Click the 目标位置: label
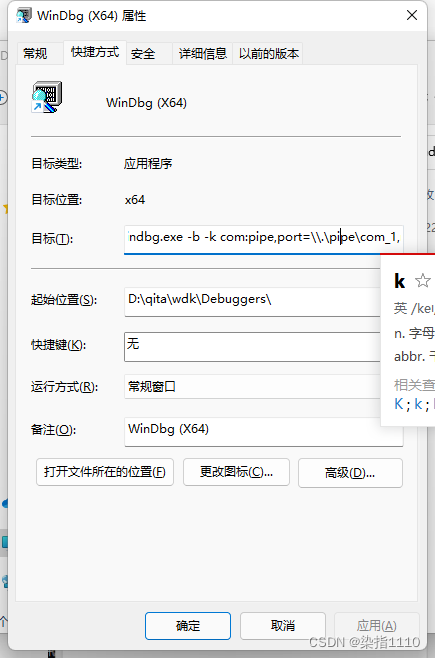Screen dimensions: 435x658 tap(57, 200)
